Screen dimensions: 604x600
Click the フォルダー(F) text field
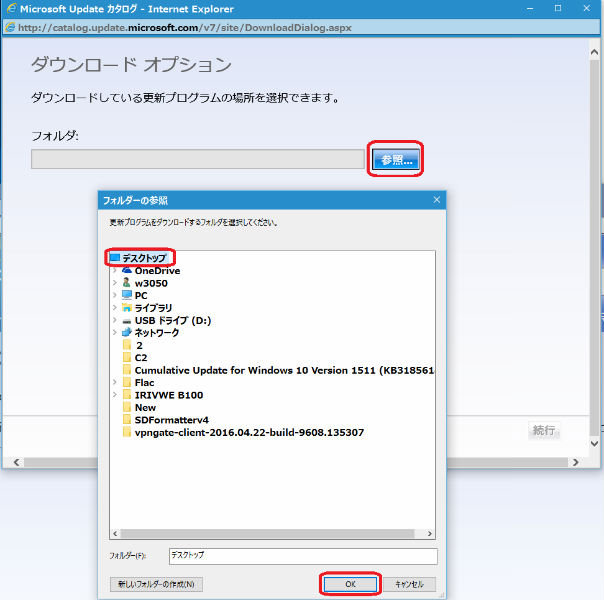pyautogui.click(x=303, y=556)
